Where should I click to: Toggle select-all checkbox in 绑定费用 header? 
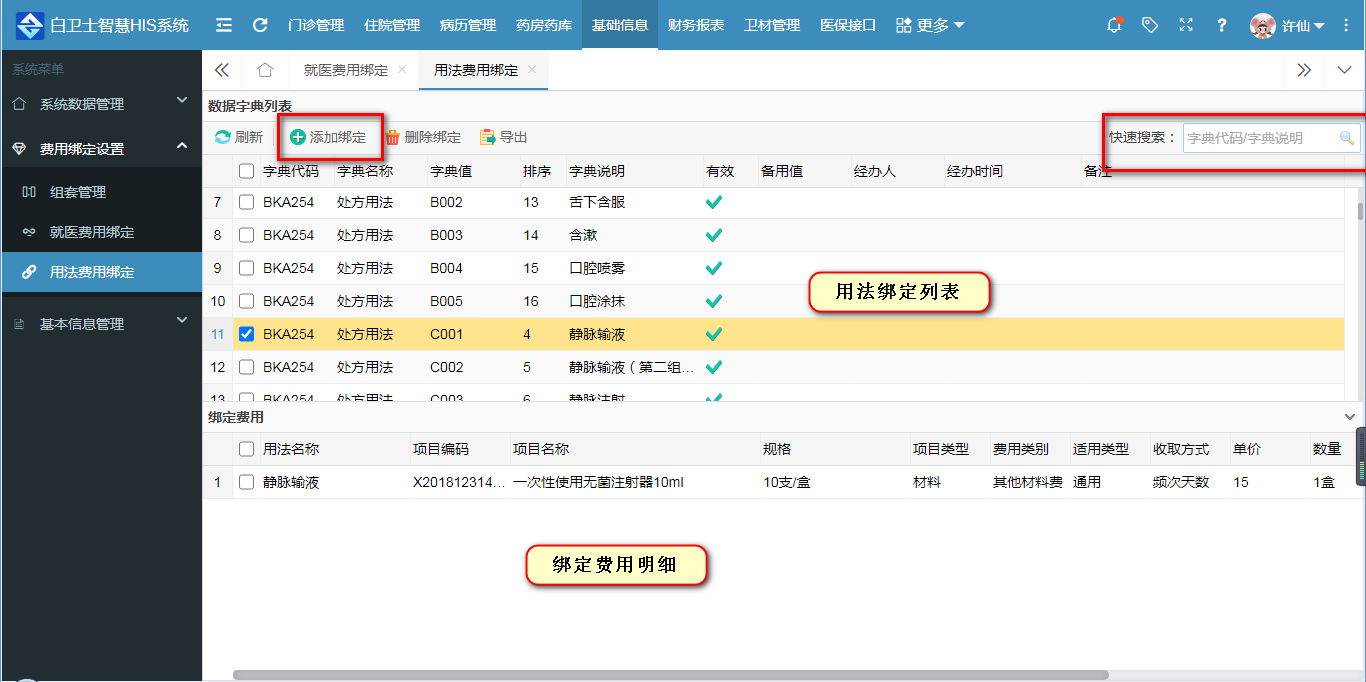click(247, 449)
